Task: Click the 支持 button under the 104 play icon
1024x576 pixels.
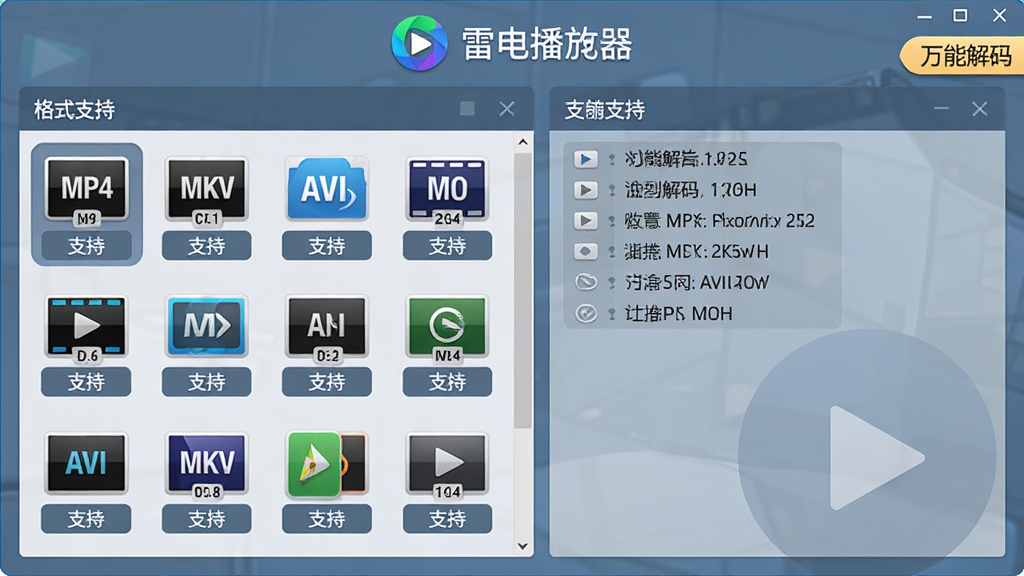Action: (447, 519)
